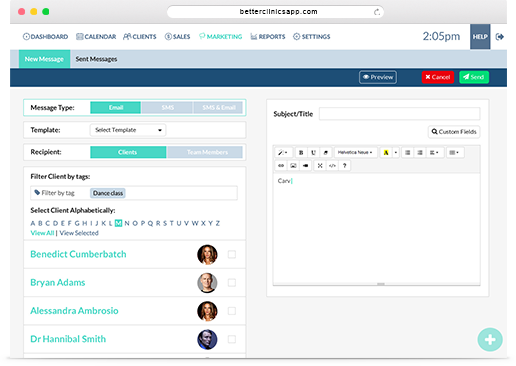Switch to code view in editor
The image size is (516, 366).
(332, 165)
